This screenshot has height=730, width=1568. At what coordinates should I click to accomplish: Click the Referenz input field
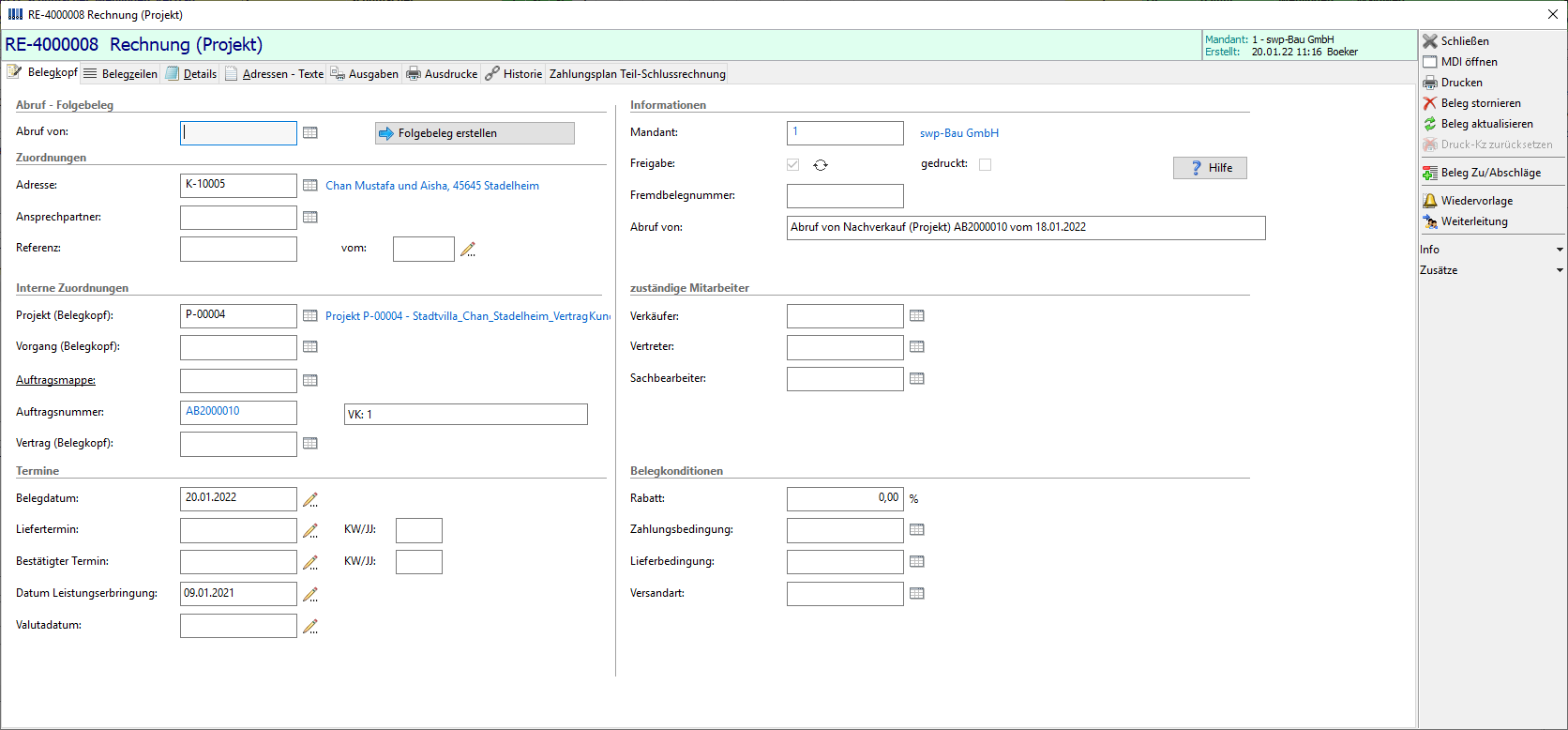[x=238, y=249]
